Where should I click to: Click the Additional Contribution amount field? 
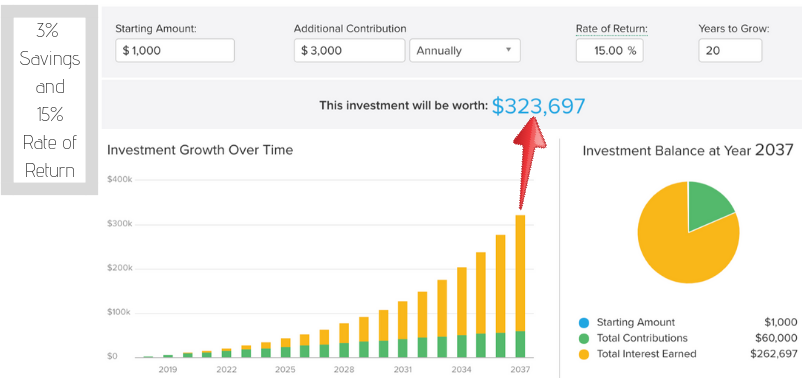point(349,51)
